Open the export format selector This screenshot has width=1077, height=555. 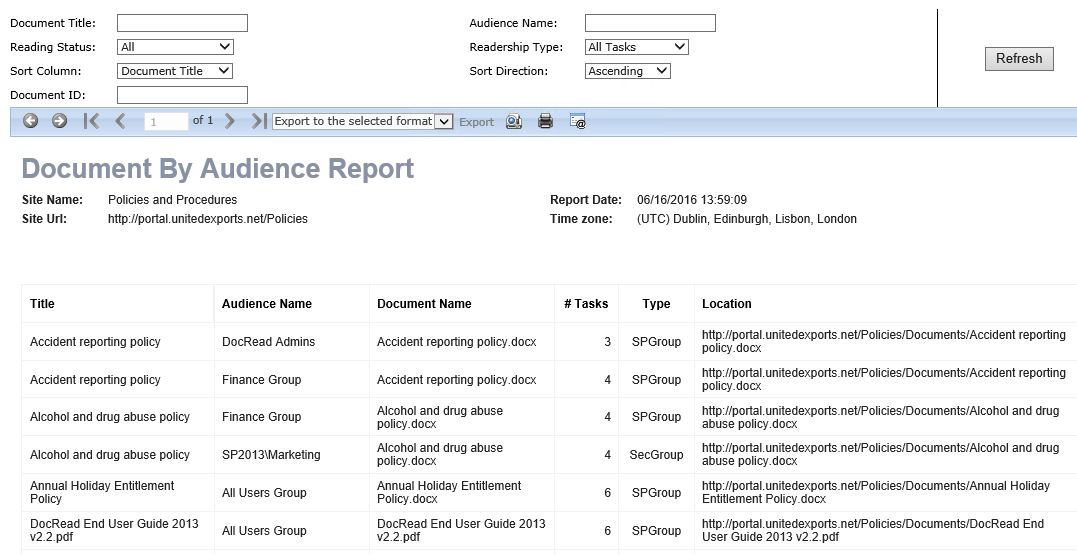click(x=362, y=121)
